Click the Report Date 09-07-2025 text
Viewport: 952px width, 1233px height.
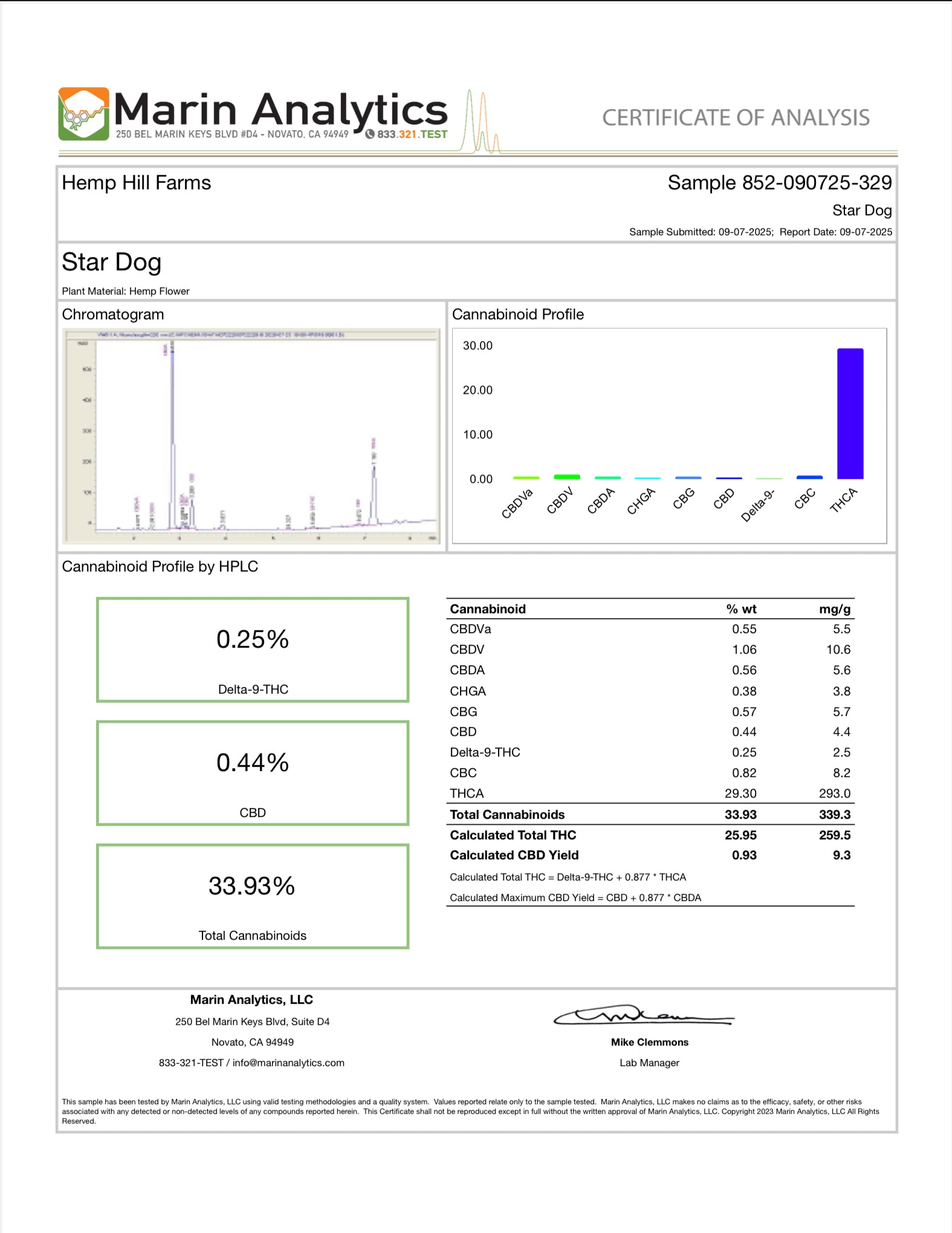pos(835,232)
